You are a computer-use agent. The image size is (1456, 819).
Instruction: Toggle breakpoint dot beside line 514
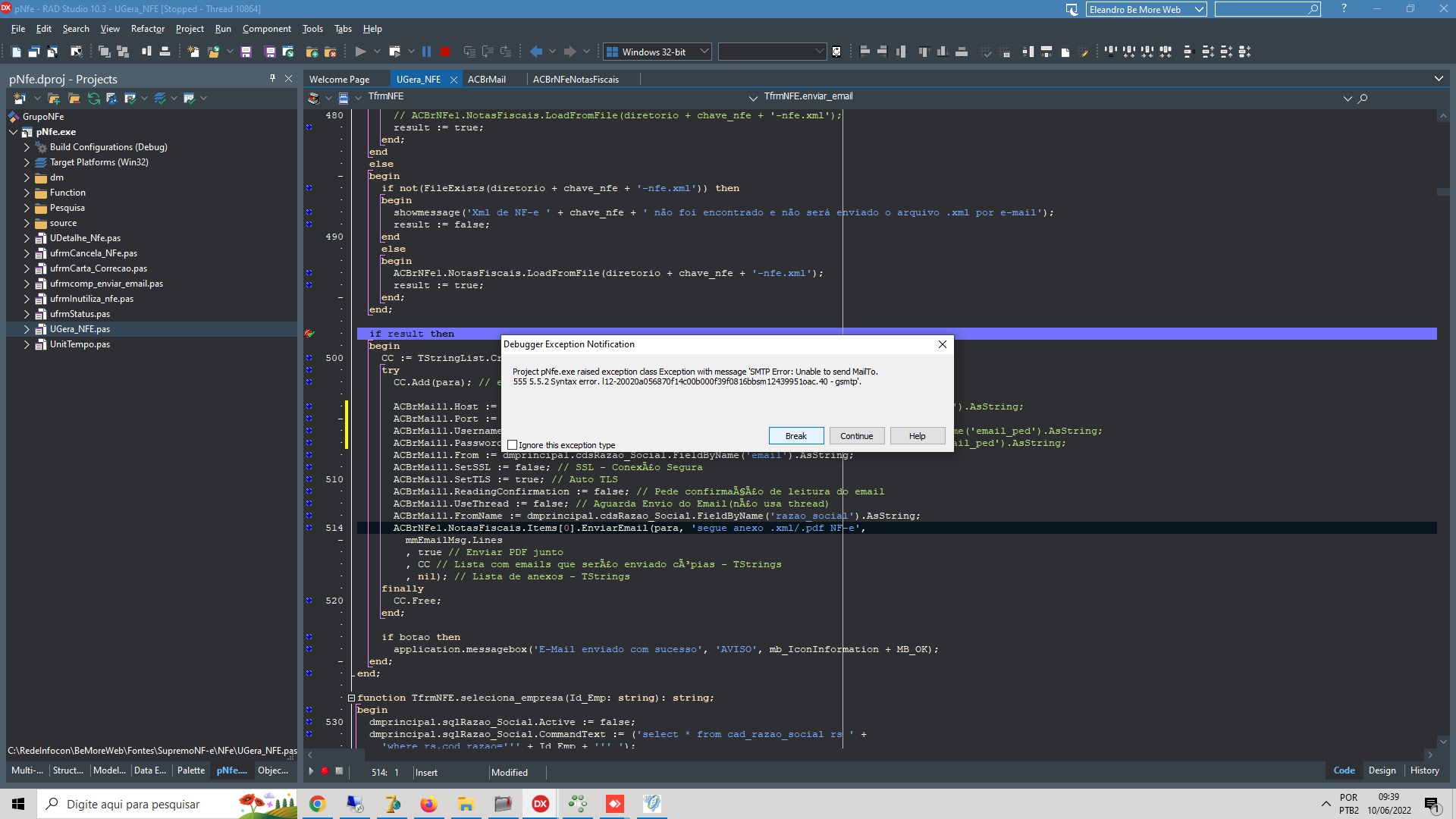[x=309, y=528]
